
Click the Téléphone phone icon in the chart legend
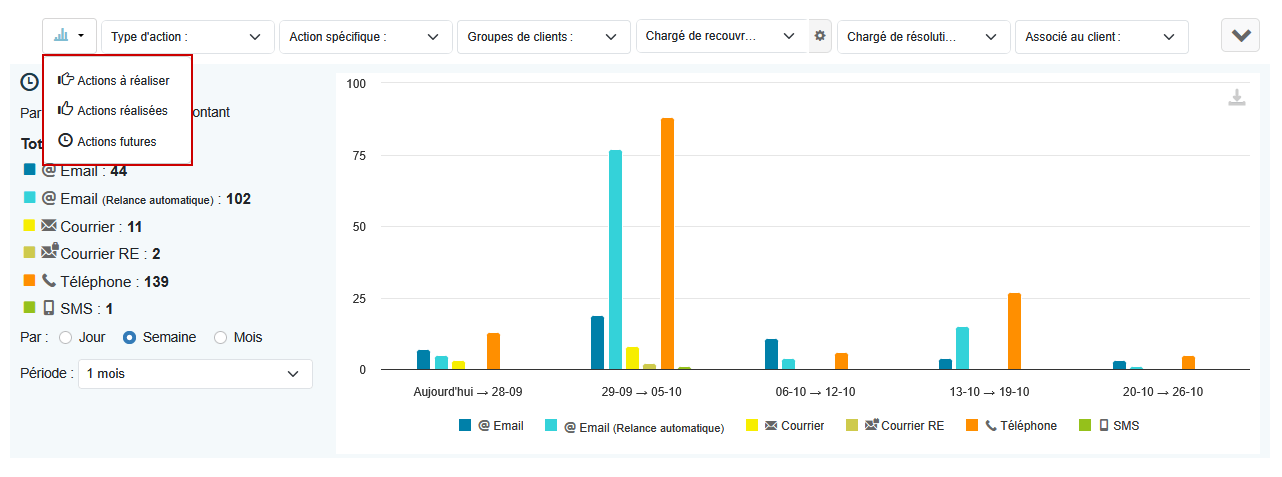point(991,426)
